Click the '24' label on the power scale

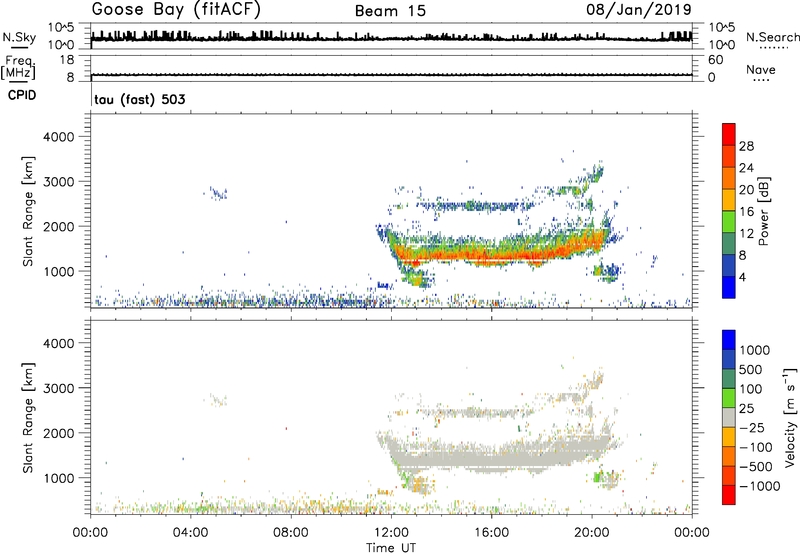pos(746,168)
